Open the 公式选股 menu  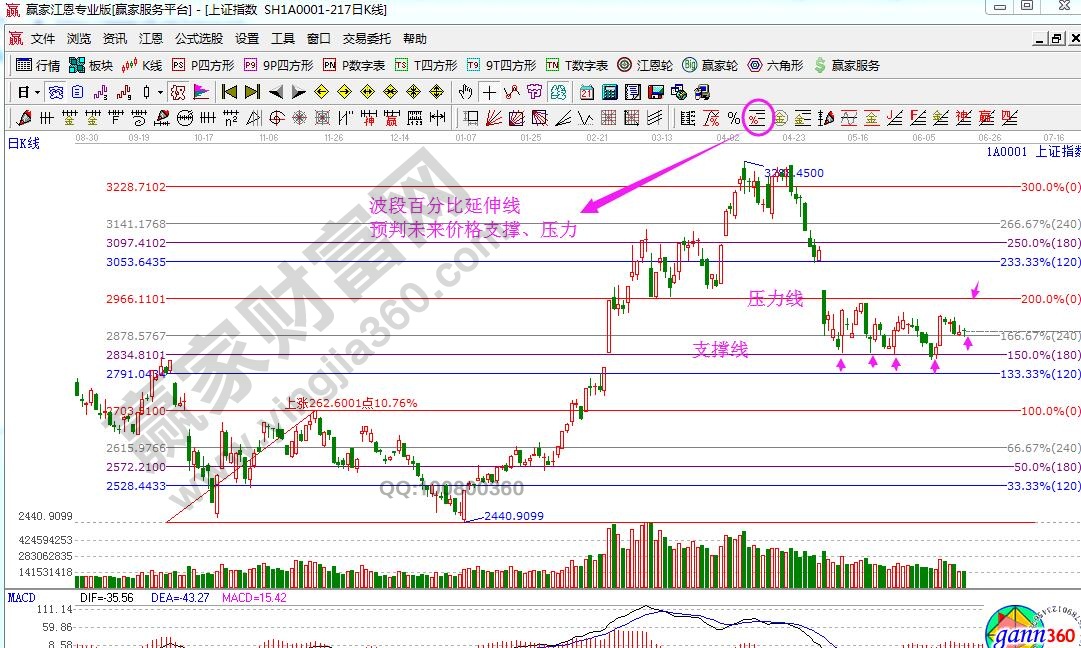click(x=199, y=39)
